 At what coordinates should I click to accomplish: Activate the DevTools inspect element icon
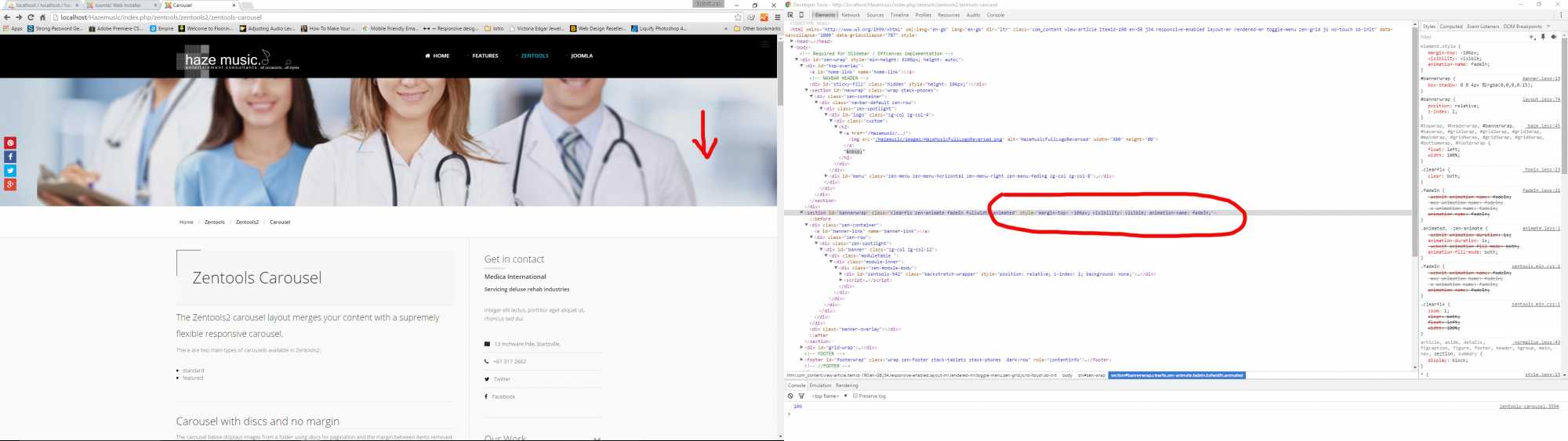tap(790, 15)
